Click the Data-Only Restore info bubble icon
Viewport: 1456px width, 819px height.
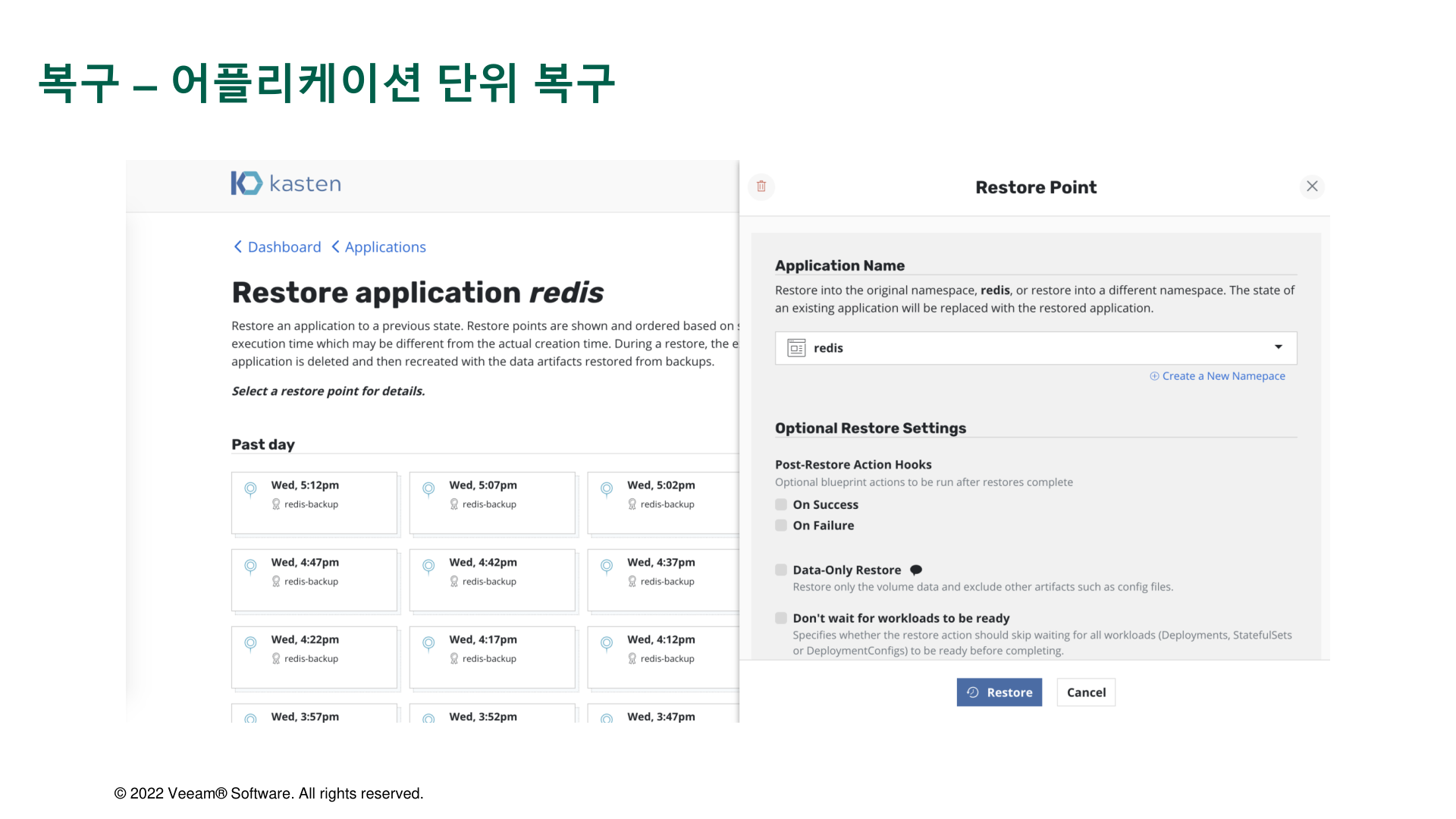click(916, 570)
